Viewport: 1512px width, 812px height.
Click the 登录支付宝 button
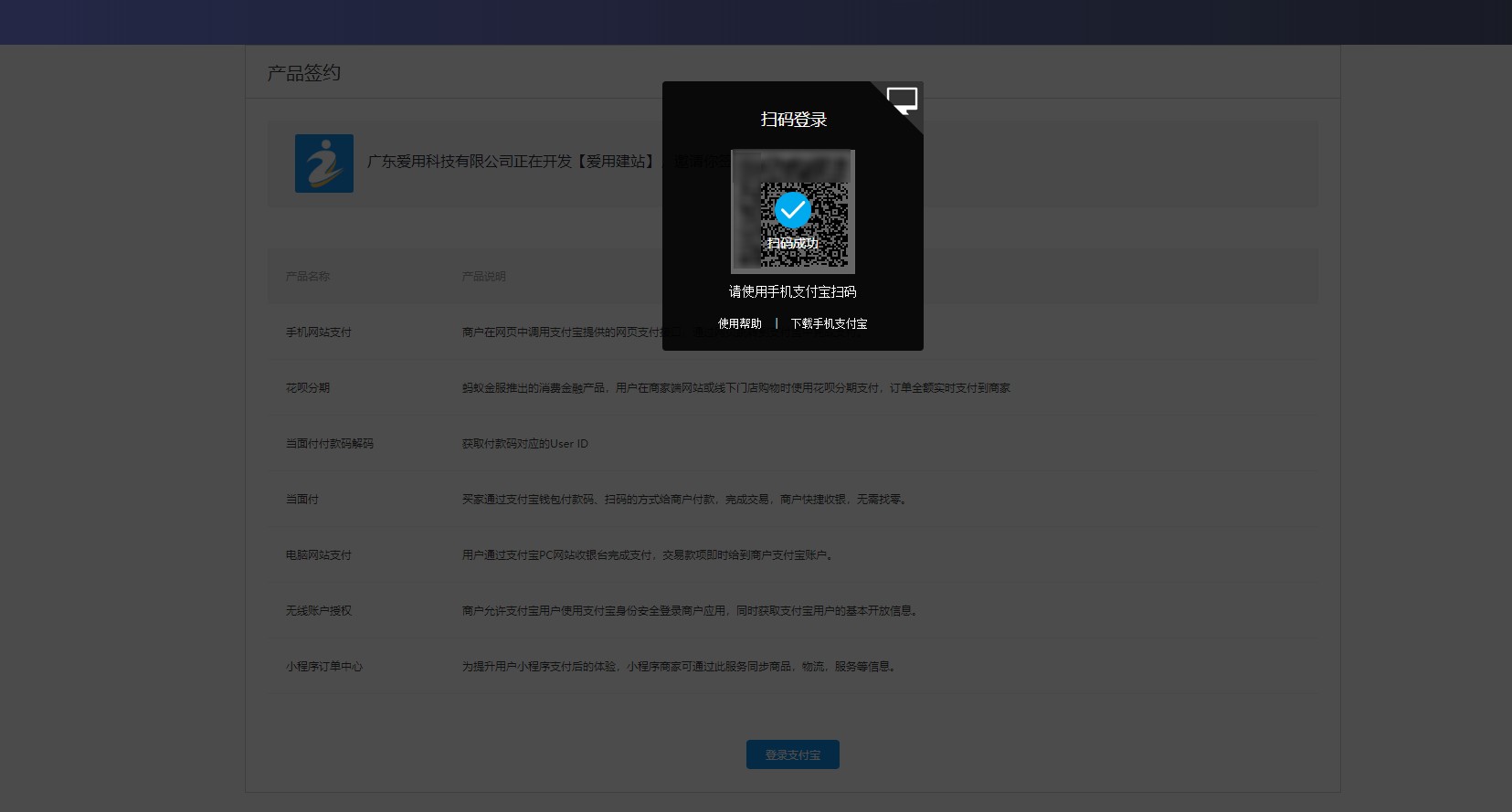pyautogui.click(x=793, y=754)
